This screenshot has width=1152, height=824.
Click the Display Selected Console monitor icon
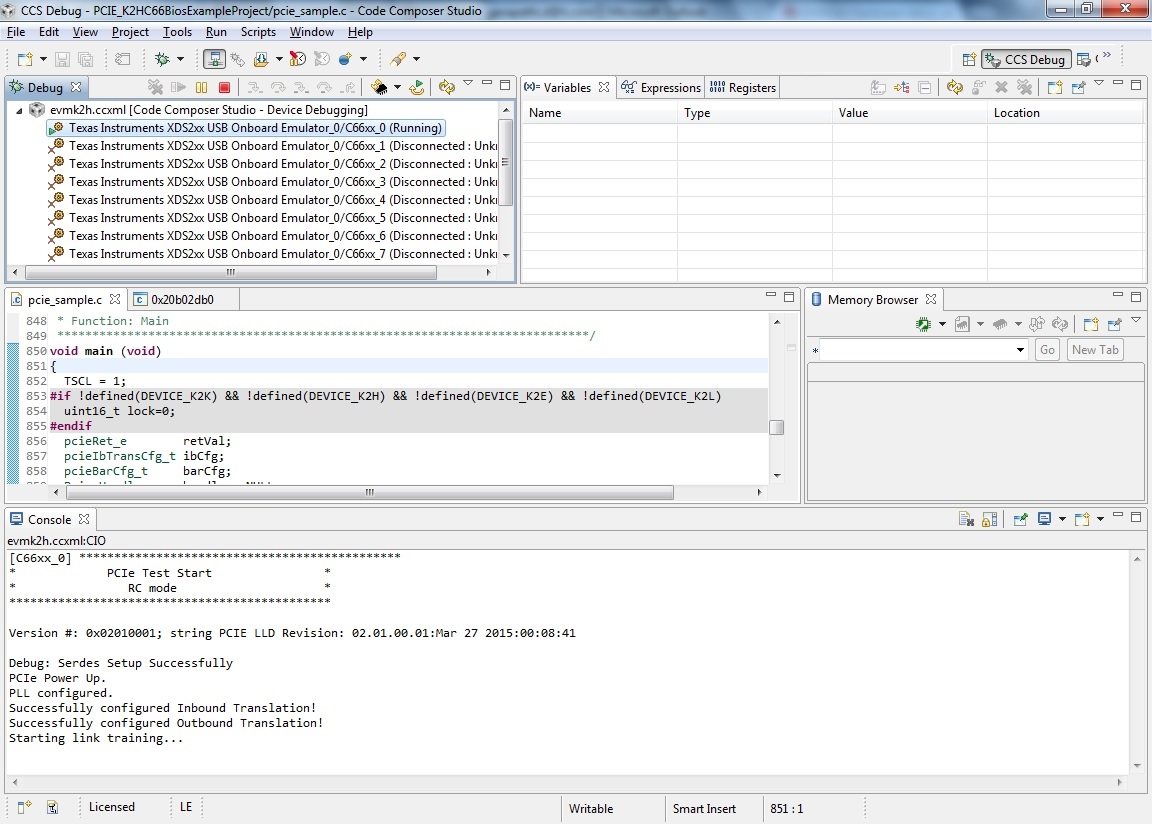click(x=1044, y=519)
